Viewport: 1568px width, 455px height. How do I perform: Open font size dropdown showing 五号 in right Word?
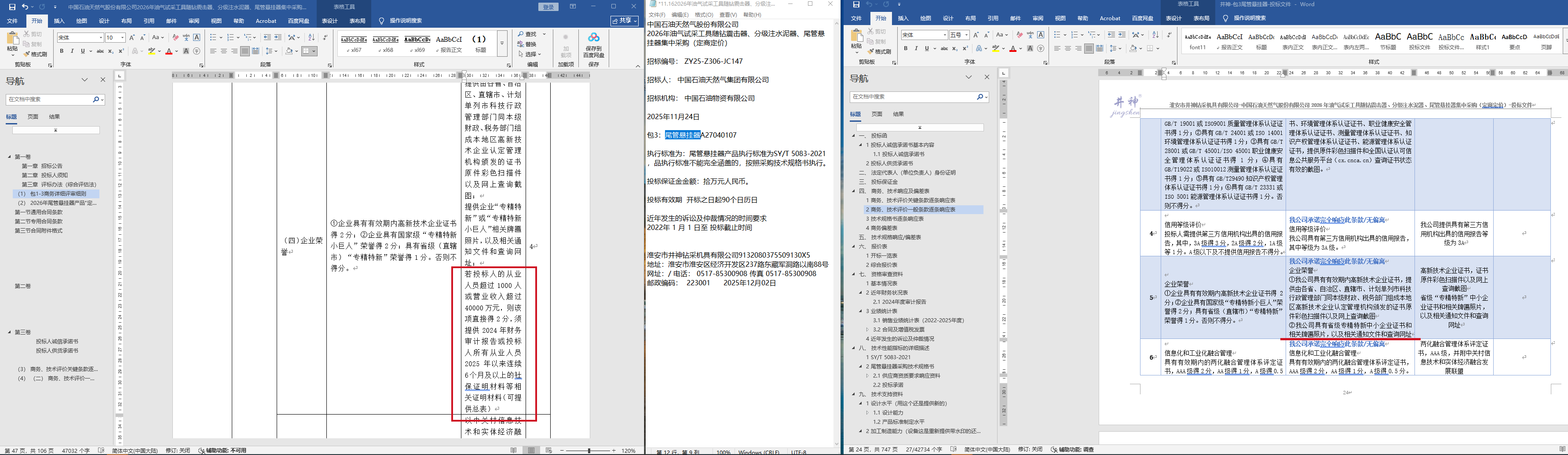coord(967,35)
